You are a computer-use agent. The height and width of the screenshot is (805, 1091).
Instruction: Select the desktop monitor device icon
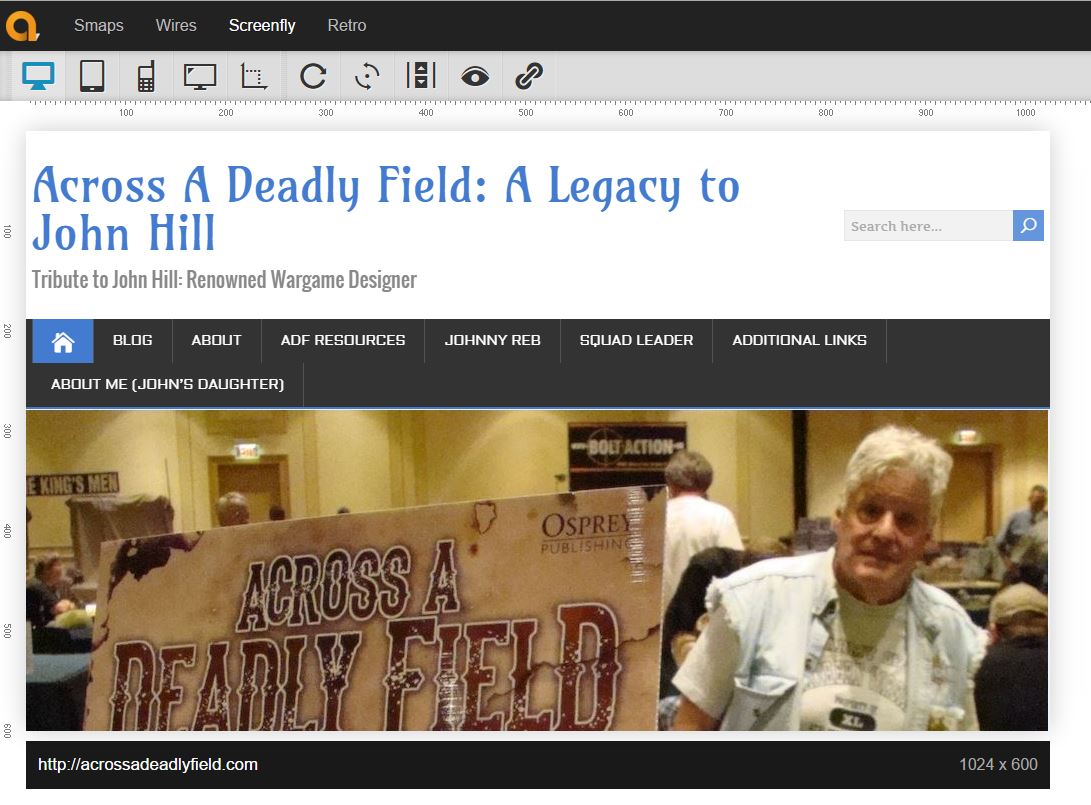click(x=38, y=76)
